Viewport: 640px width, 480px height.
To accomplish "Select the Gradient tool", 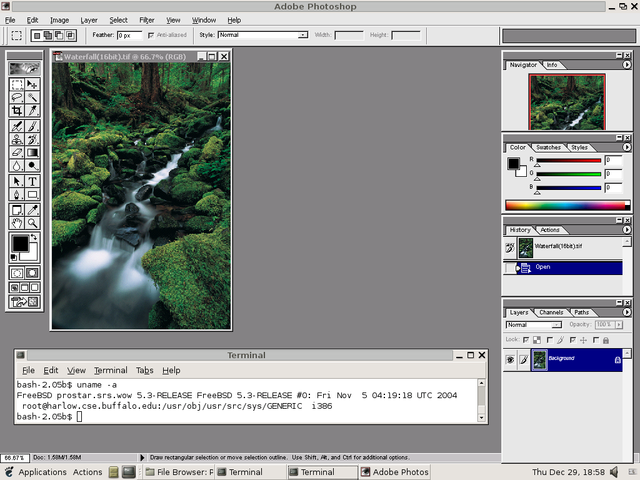I will point(32,153).
